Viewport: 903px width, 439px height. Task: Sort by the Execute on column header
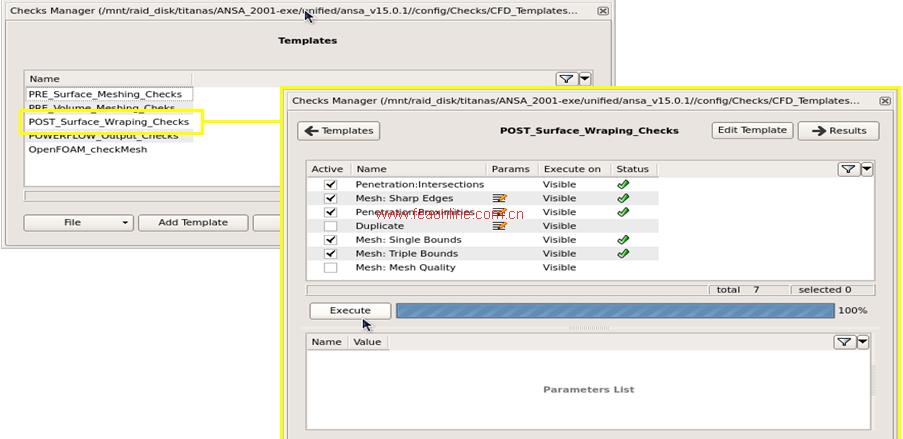tap(572, 169)
